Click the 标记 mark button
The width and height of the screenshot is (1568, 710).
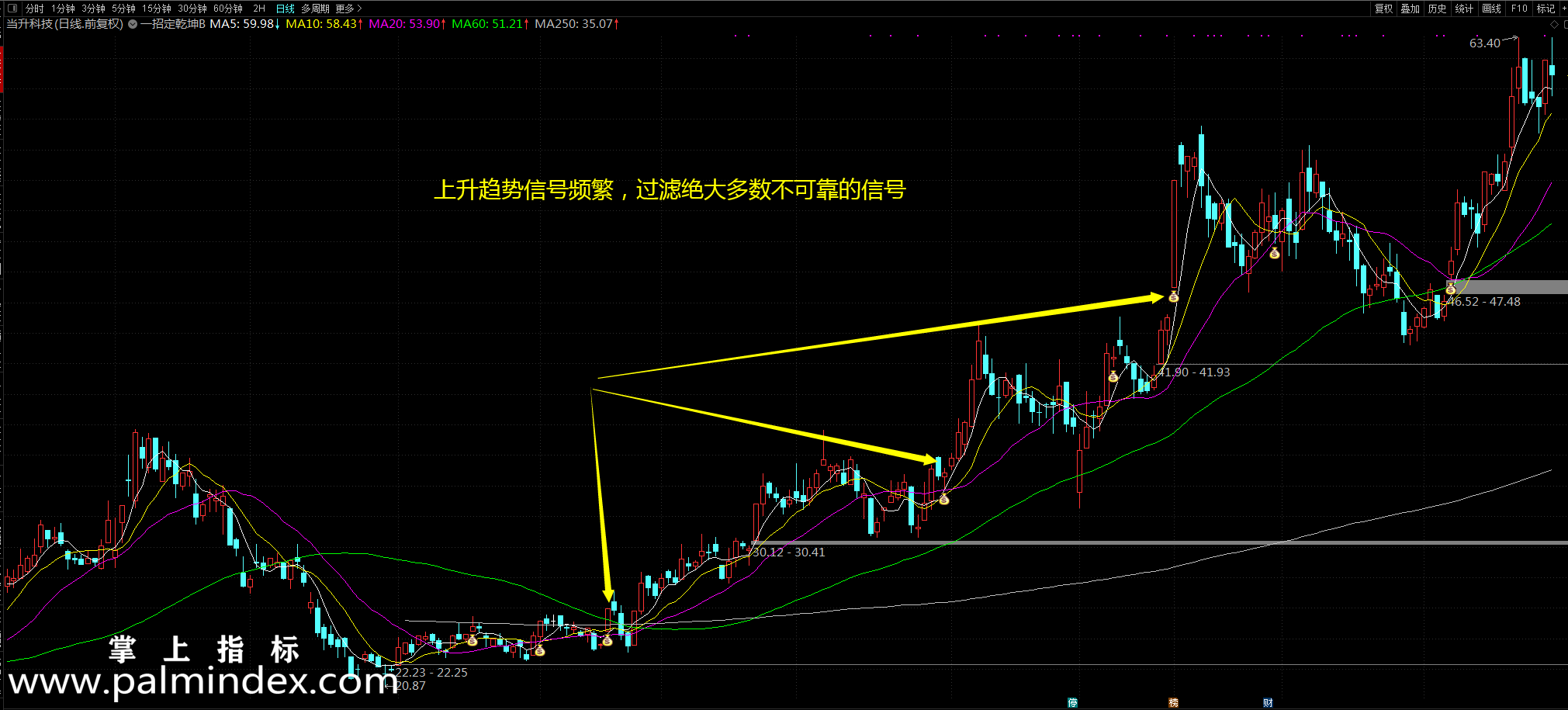(x=1546, y=9)
